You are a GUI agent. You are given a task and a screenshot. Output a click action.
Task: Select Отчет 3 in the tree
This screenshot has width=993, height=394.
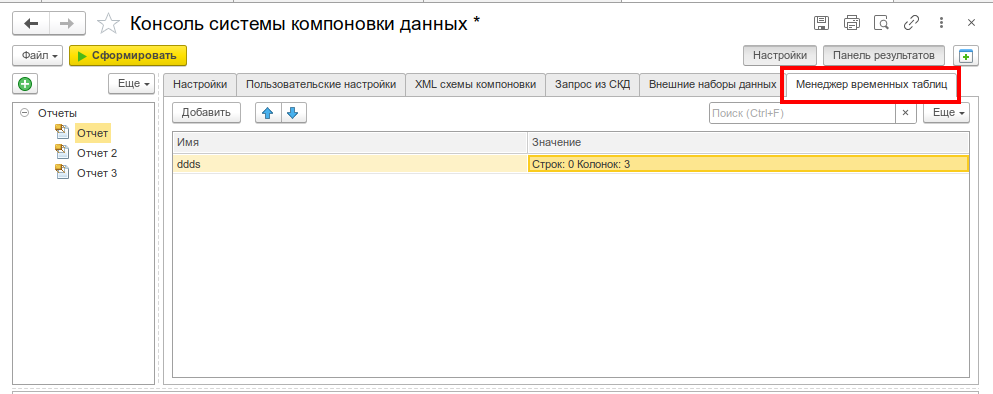click(x=97, y=172)
